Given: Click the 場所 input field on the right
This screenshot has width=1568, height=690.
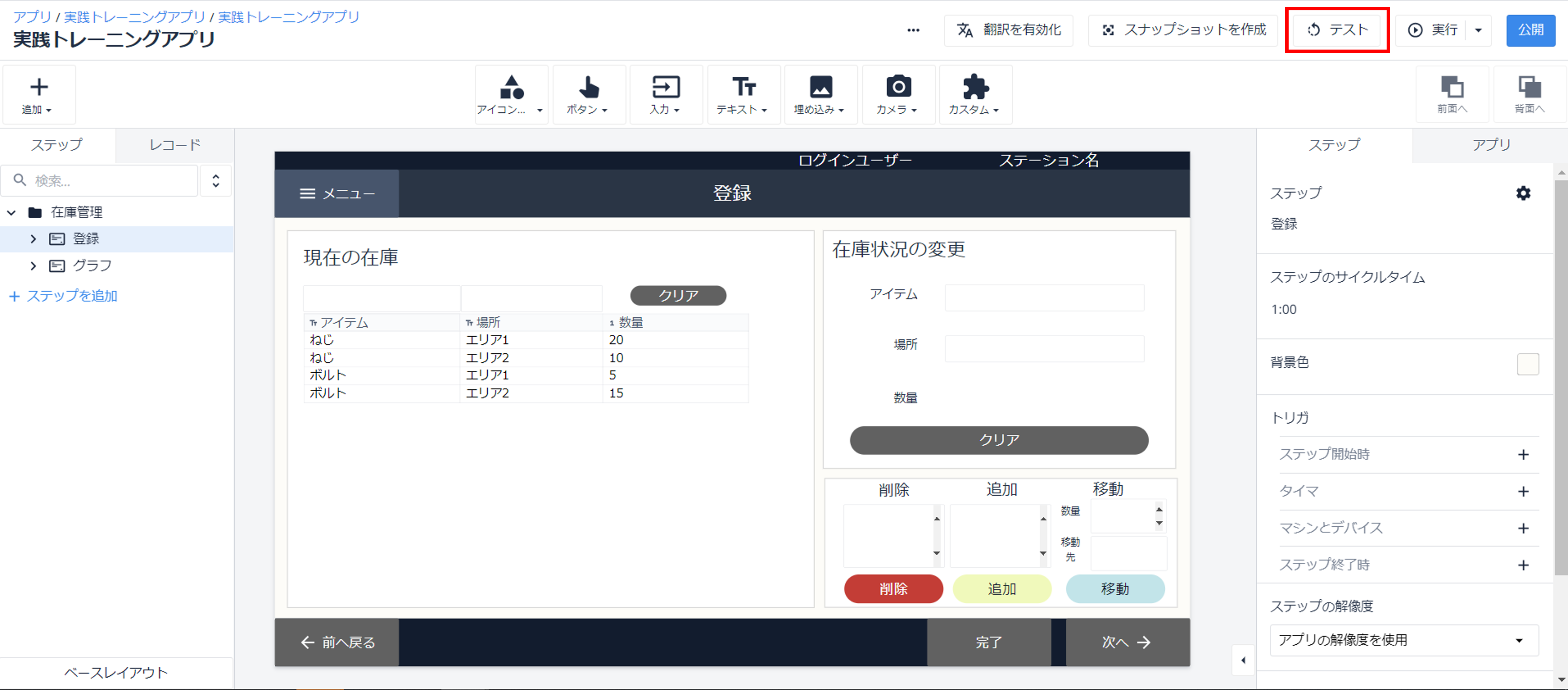Looking at the screenshot, I should (x=1045, y=348).
